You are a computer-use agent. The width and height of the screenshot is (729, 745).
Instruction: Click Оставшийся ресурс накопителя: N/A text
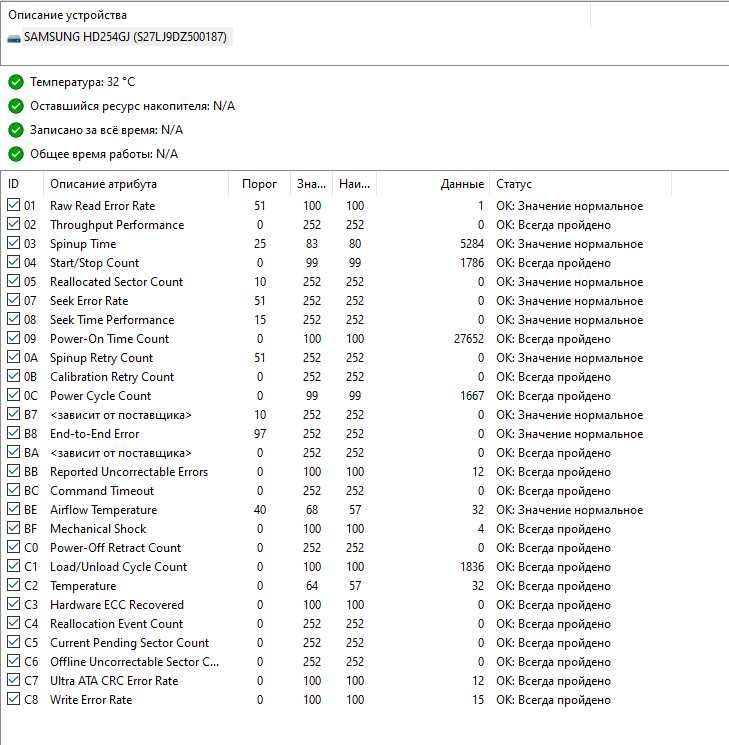[x=132, y=106]
